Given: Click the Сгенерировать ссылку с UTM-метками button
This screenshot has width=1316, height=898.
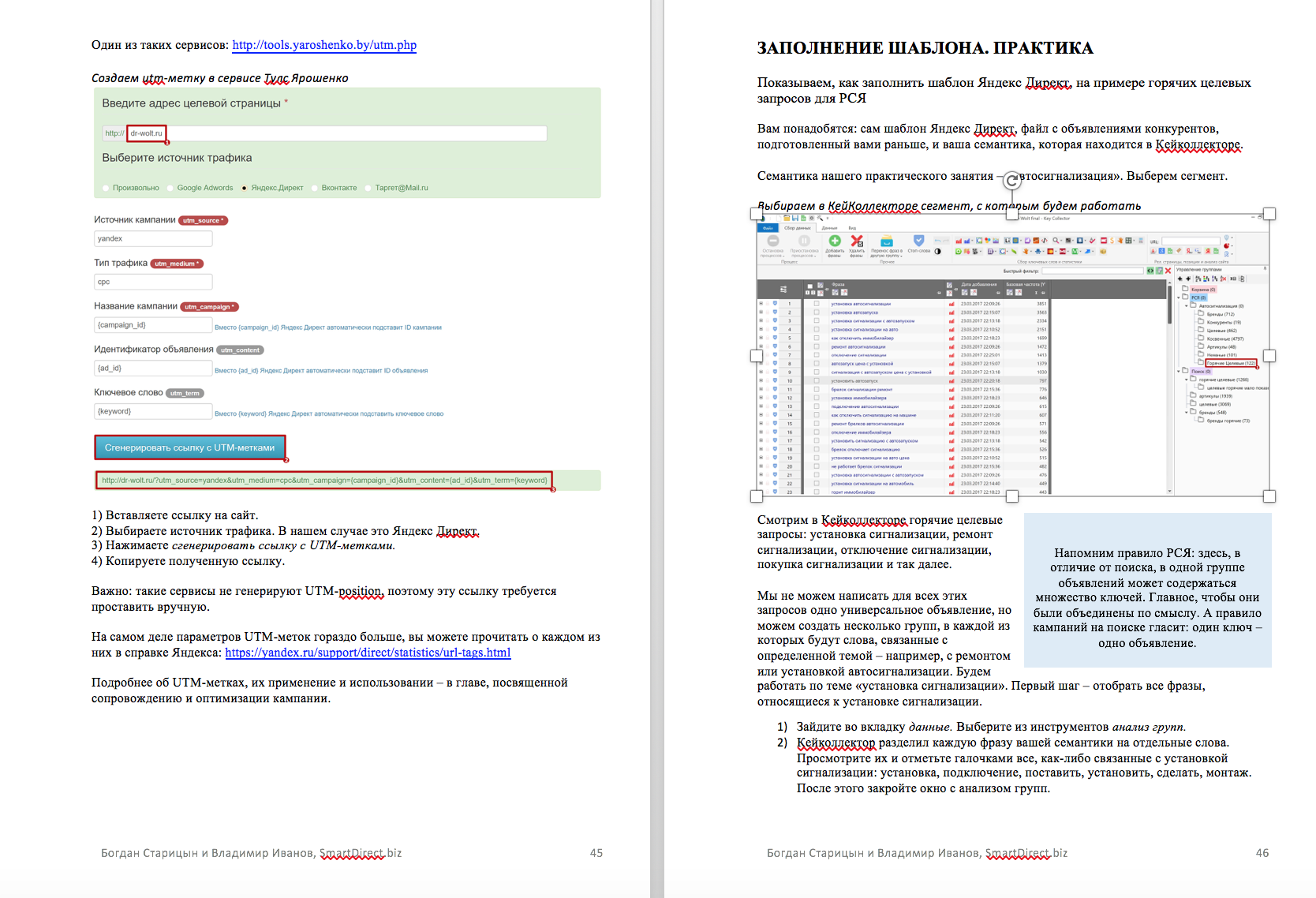Looking at the screenshot, I should point(189,447).
